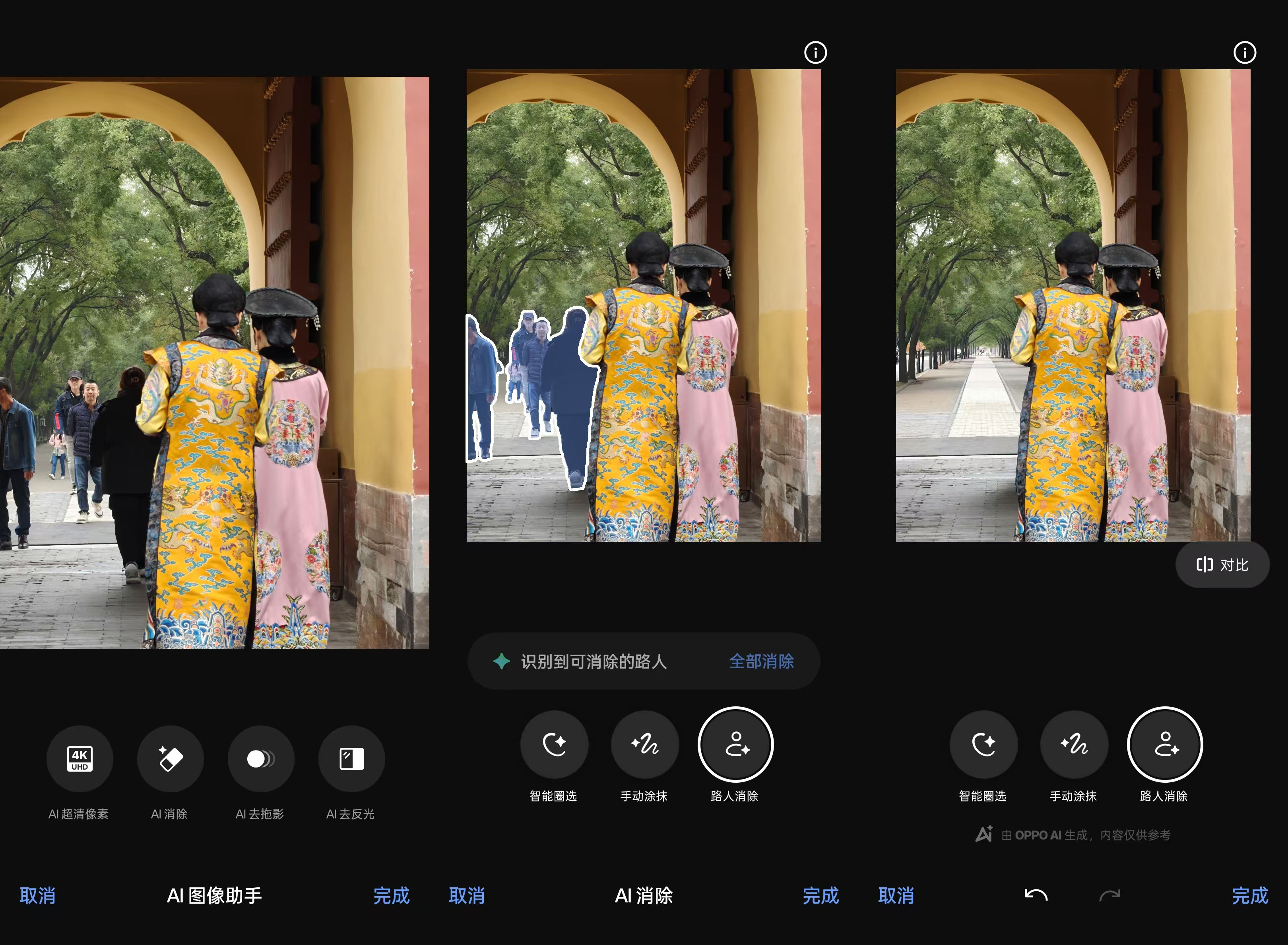Select the AI 去反光 tool

[351, 758]
